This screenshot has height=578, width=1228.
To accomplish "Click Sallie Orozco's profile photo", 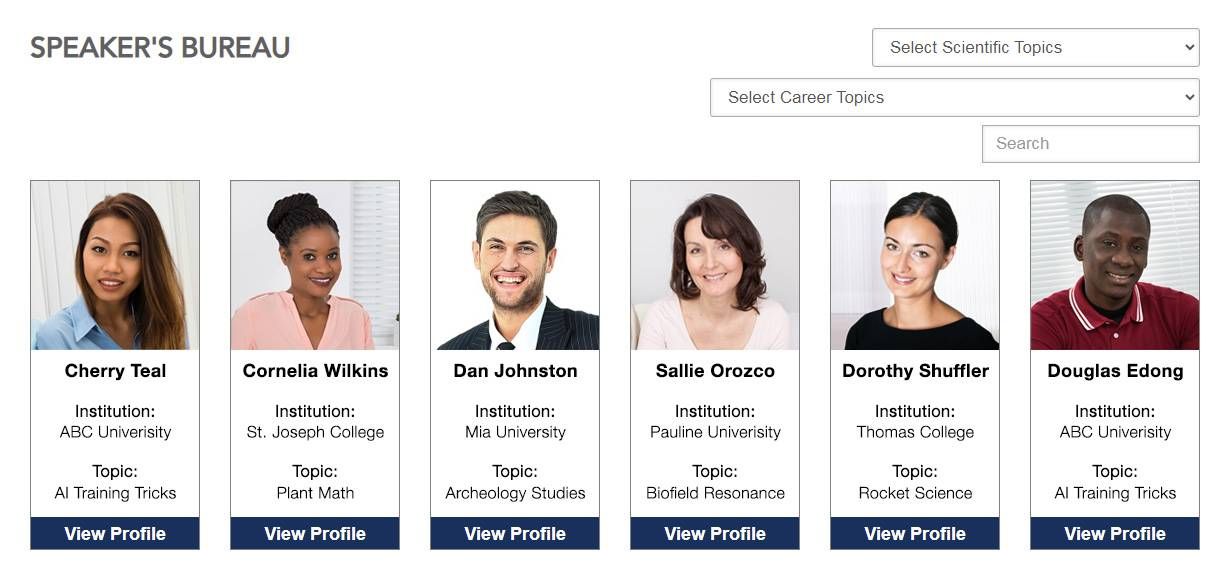I will coord(715,265).
